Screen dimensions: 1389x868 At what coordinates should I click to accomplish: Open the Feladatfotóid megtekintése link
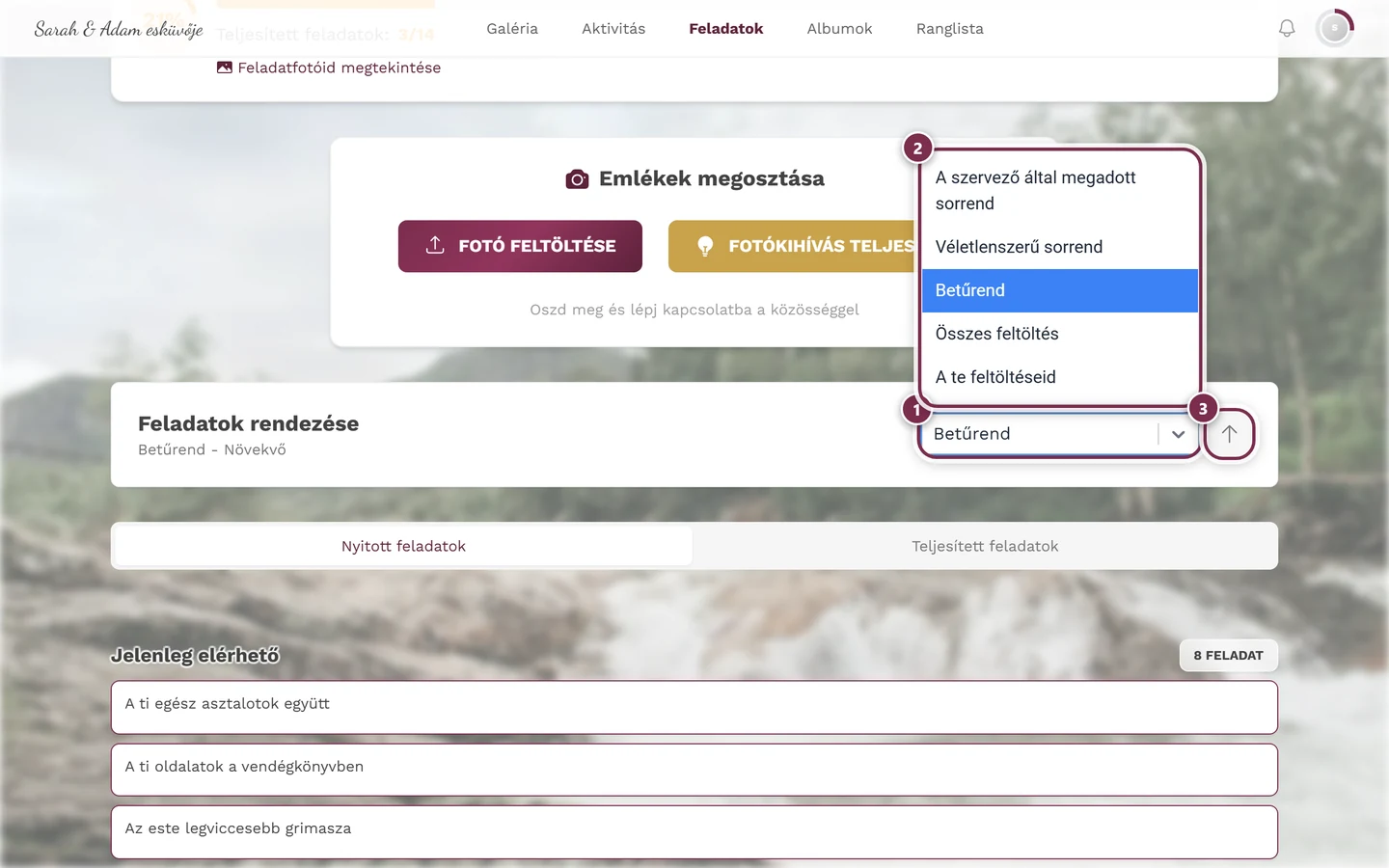[x=329, y=68]
